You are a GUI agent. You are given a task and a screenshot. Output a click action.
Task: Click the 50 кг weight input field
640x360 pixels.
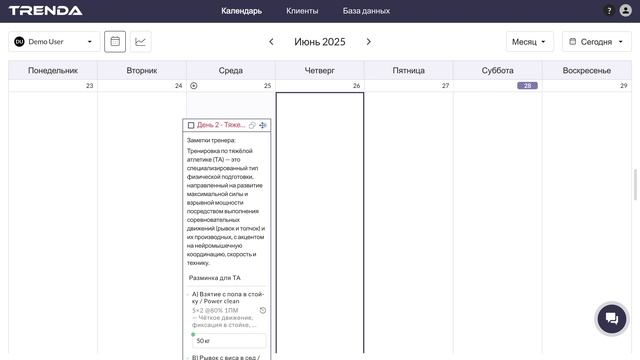[229, 340]
